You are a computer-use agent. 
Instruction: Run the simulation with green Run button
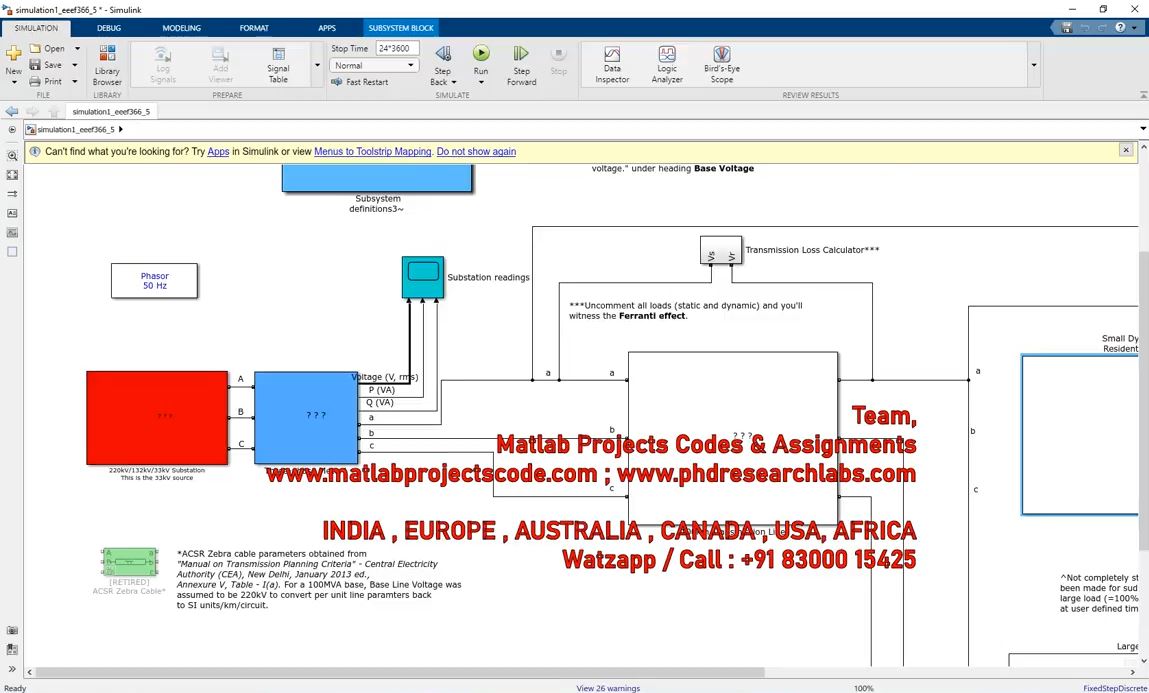[x=481, y=53]
